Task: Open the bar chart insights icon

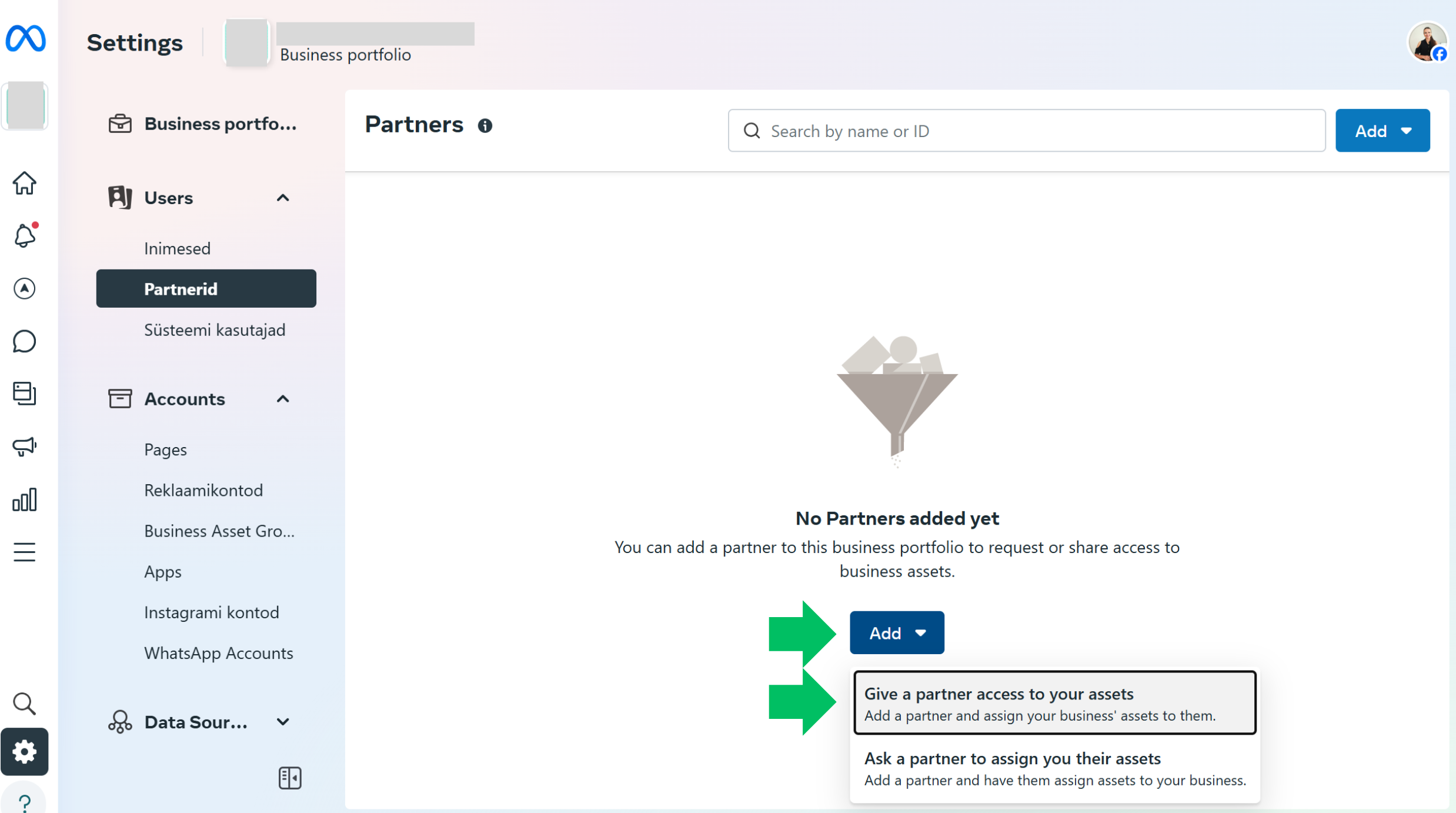Action: 24,499
